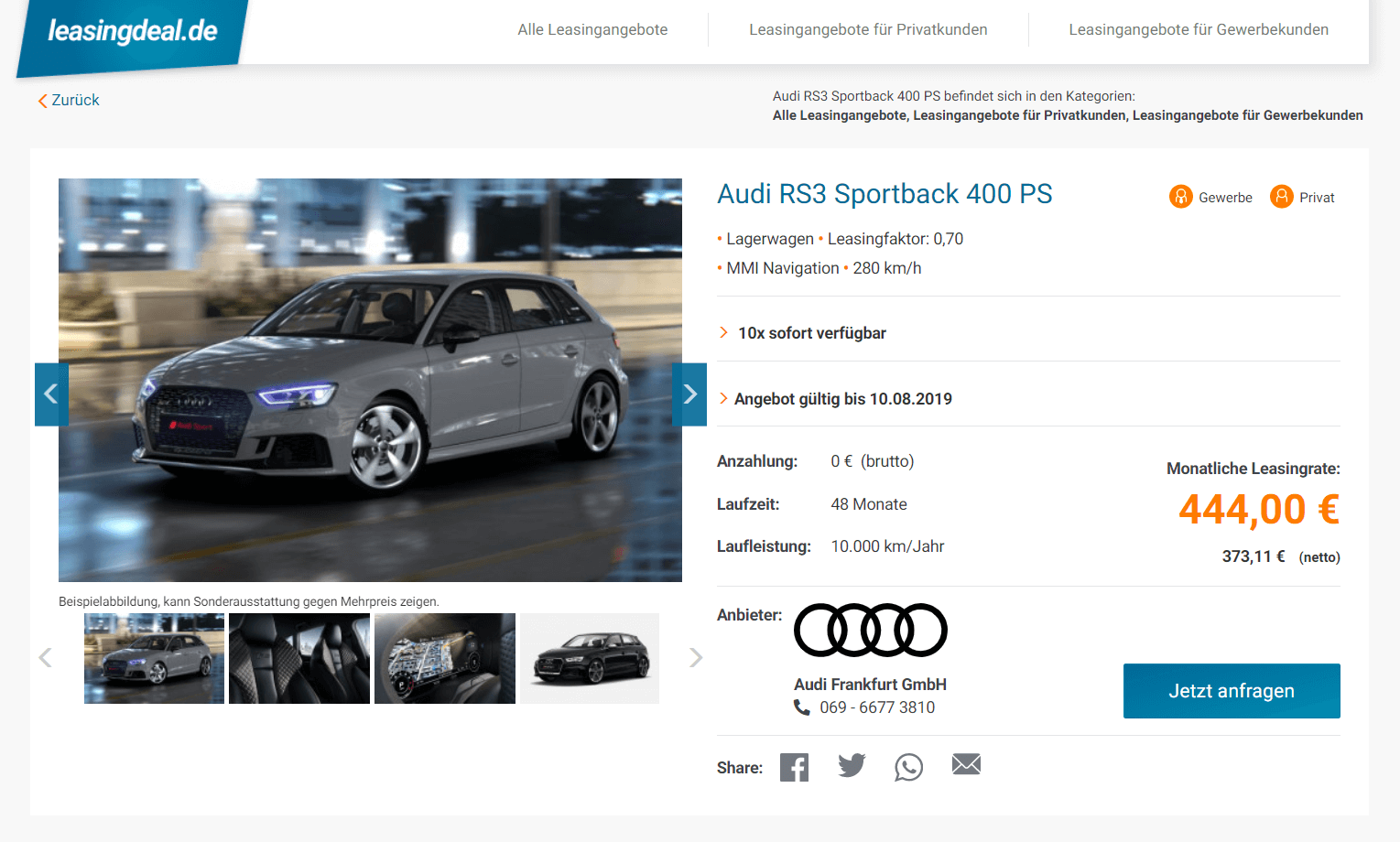Viewport: 1400px width, 842px height.
Task: Click the main car photo
Action: point(370,380)
